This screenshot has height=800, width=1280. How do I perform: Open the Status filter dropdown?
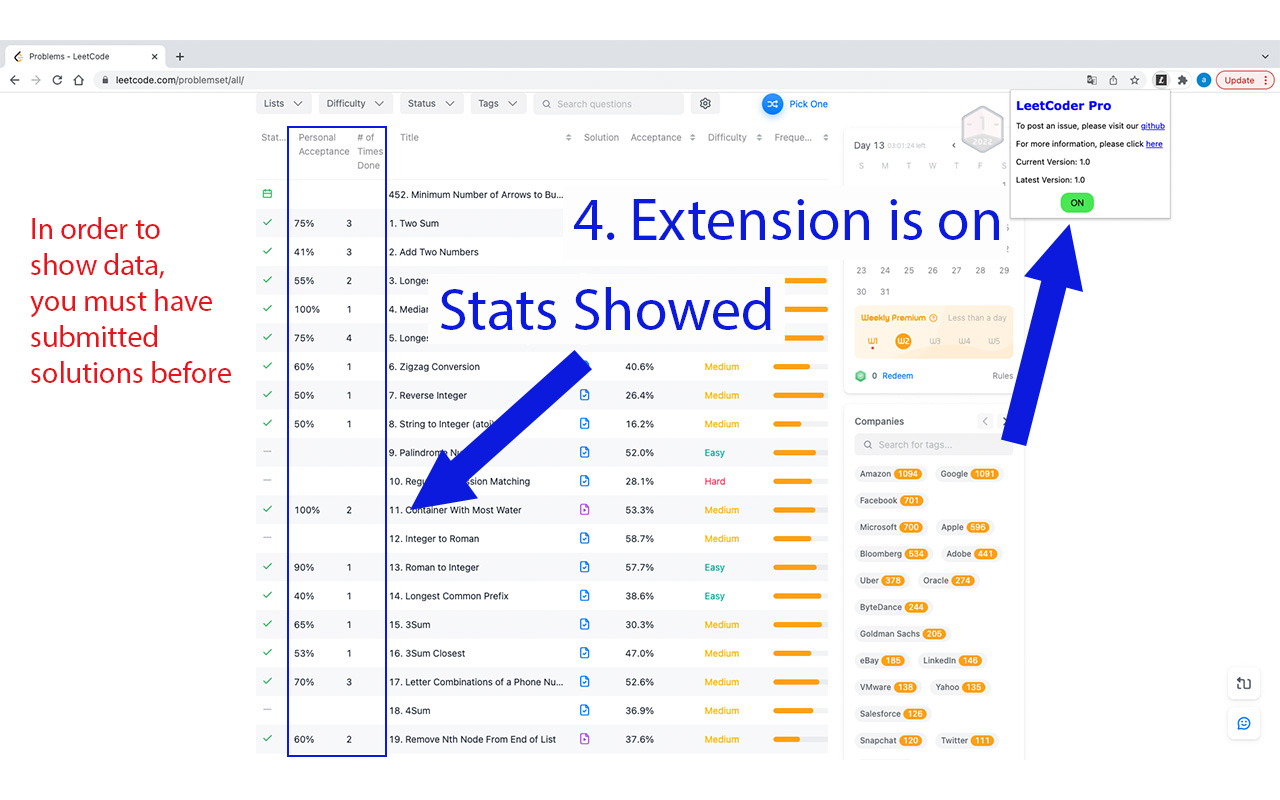[x=431, y=104]
